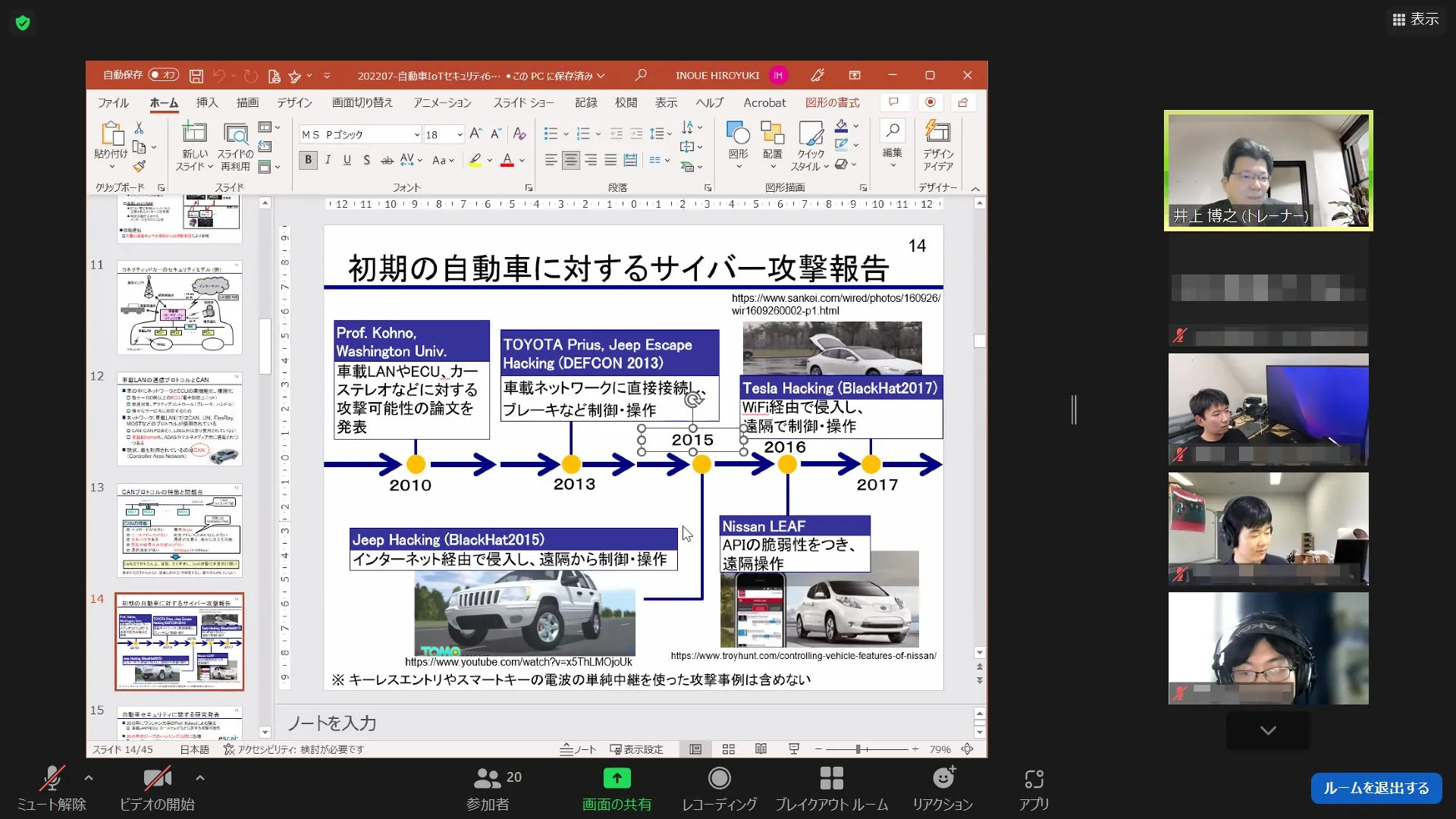Apply strikethrough formatting
This screenshot has width=1456, height=819.
387,160
